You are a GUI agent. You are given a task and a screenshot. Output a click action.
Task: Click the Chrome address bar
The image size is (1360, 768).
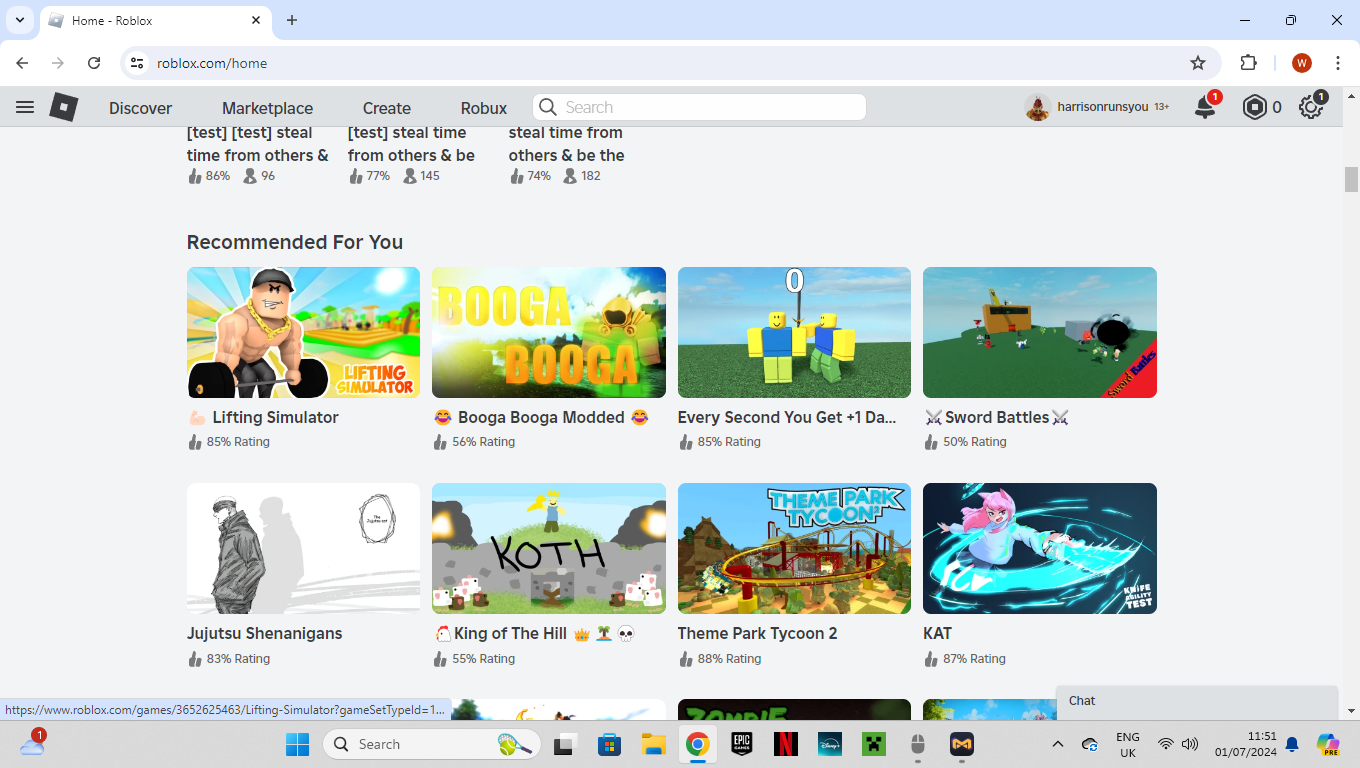tap(670, 63)
